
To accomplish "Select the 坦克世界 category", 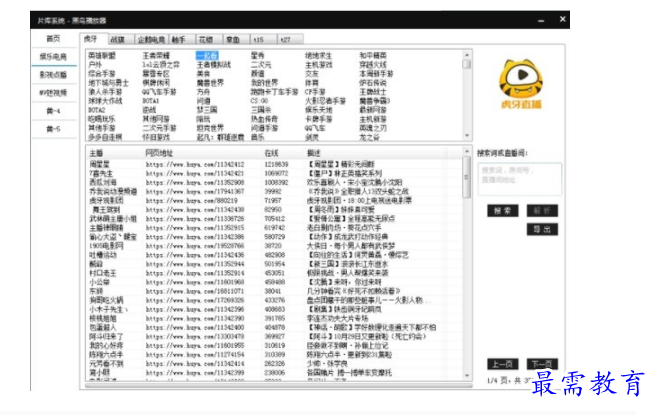I will 210,128.
